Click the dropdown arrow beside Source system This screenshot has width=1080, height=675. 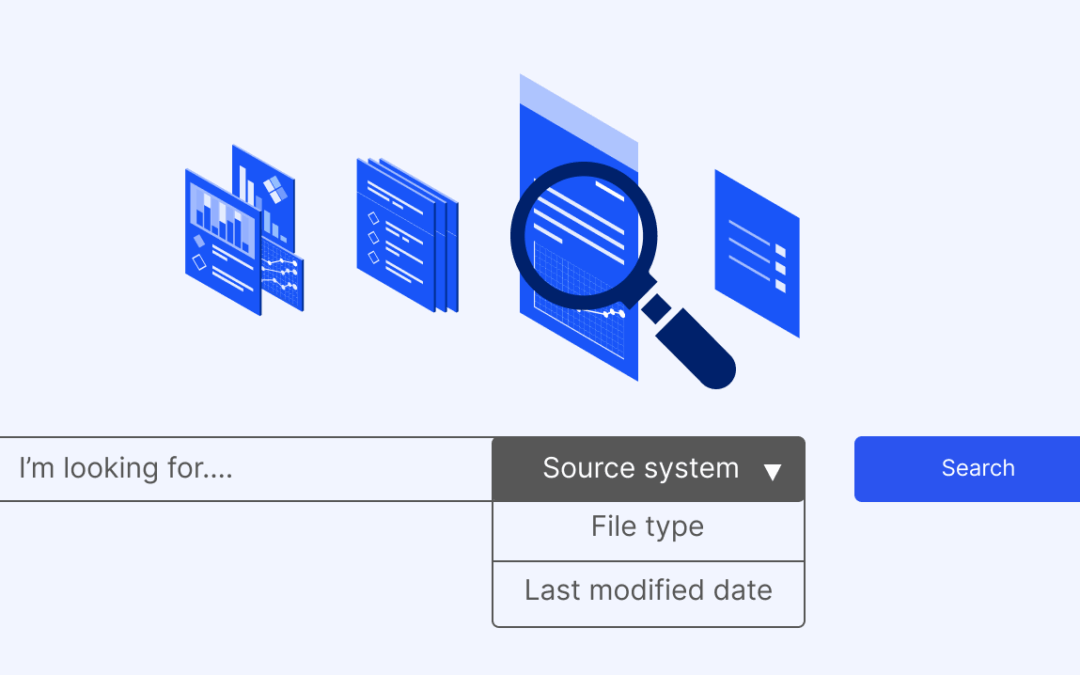pyautogui.click(x=774, y=469)
